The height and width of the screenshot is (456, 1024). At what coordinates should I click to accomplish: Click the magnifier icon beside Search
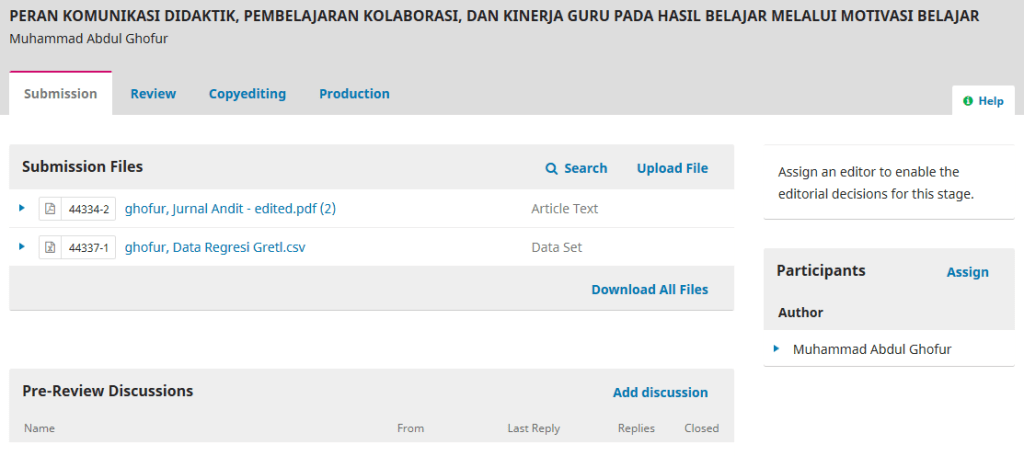tap(551, 169)
